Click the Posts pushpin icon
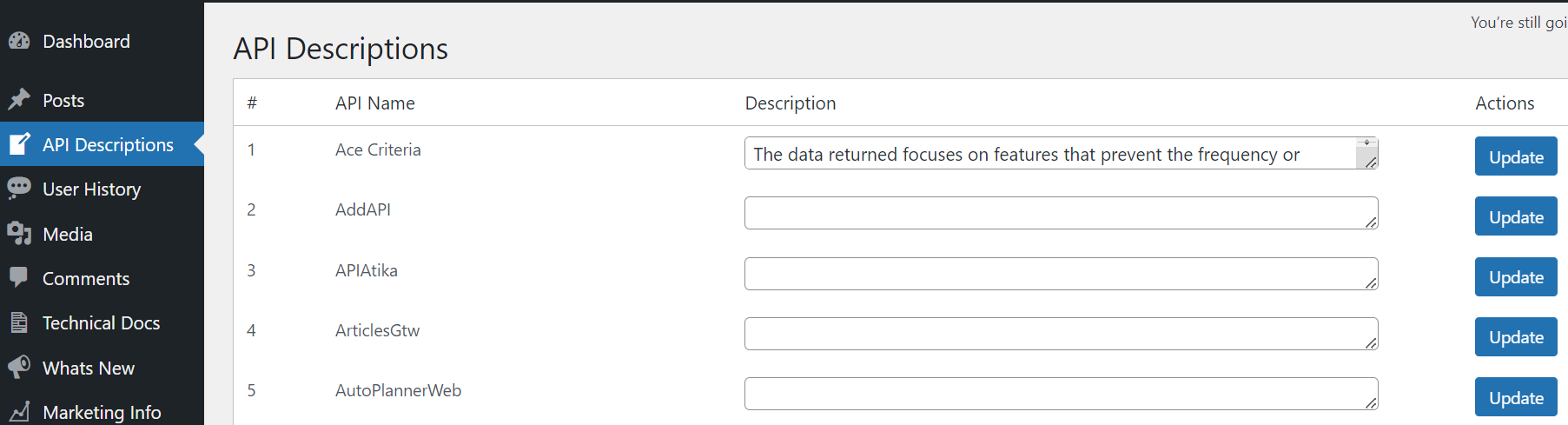This screenshot has width=1568, height=425. 19,100
